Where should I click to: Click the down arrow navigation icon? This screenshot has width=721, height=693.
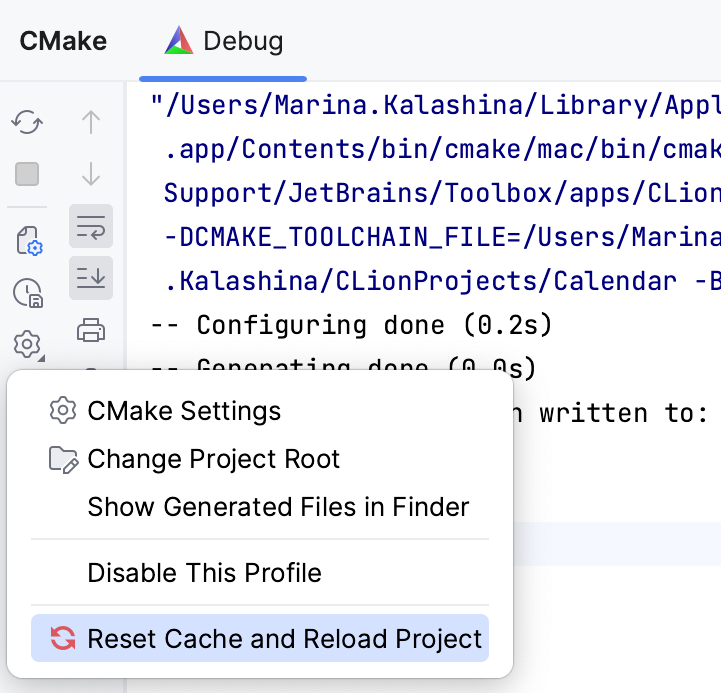pyautogui.click(x=91, y=174)
